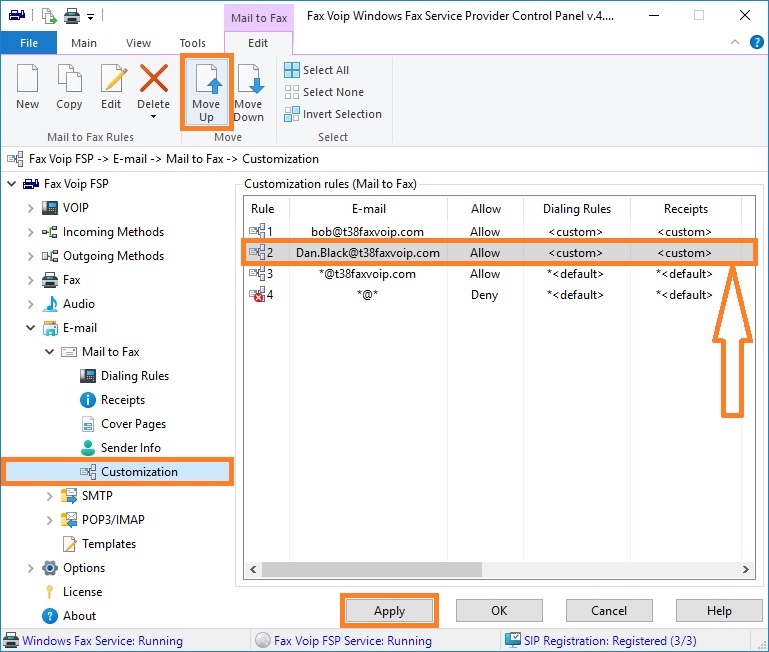Click the Copy rule icon

[x=69, y=78]
